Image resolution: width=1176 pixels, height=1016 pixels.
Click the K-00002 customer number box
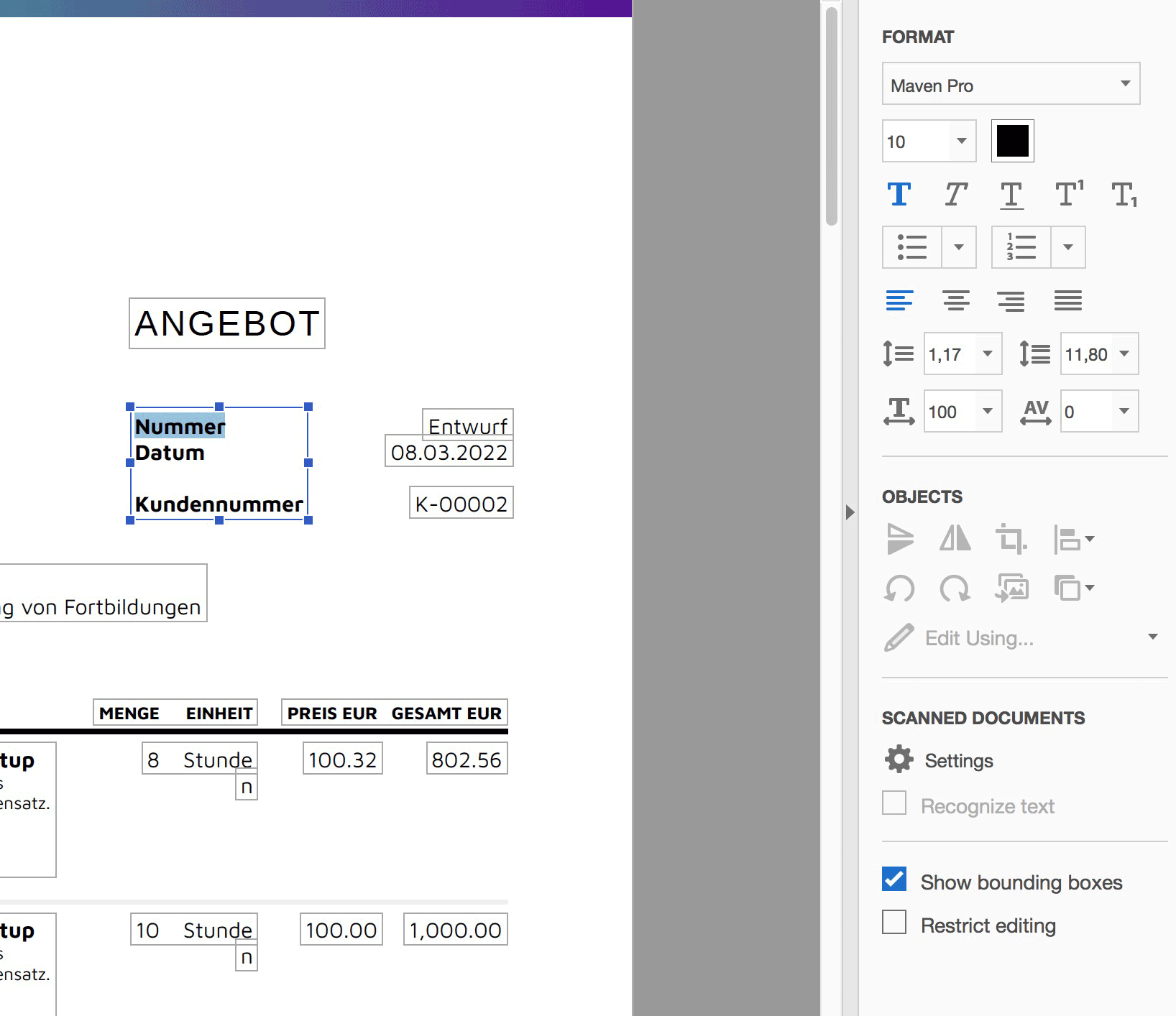click(x=461, y=503)
